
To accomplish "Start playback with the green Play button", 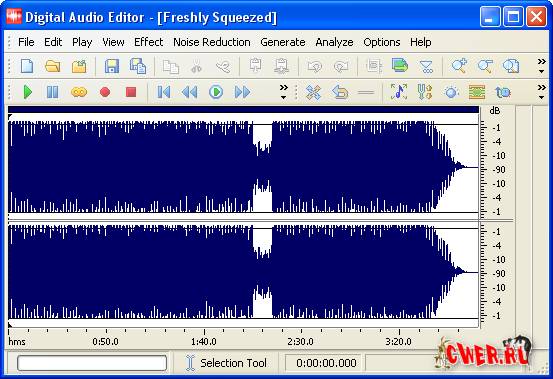I will click(28, 92).
